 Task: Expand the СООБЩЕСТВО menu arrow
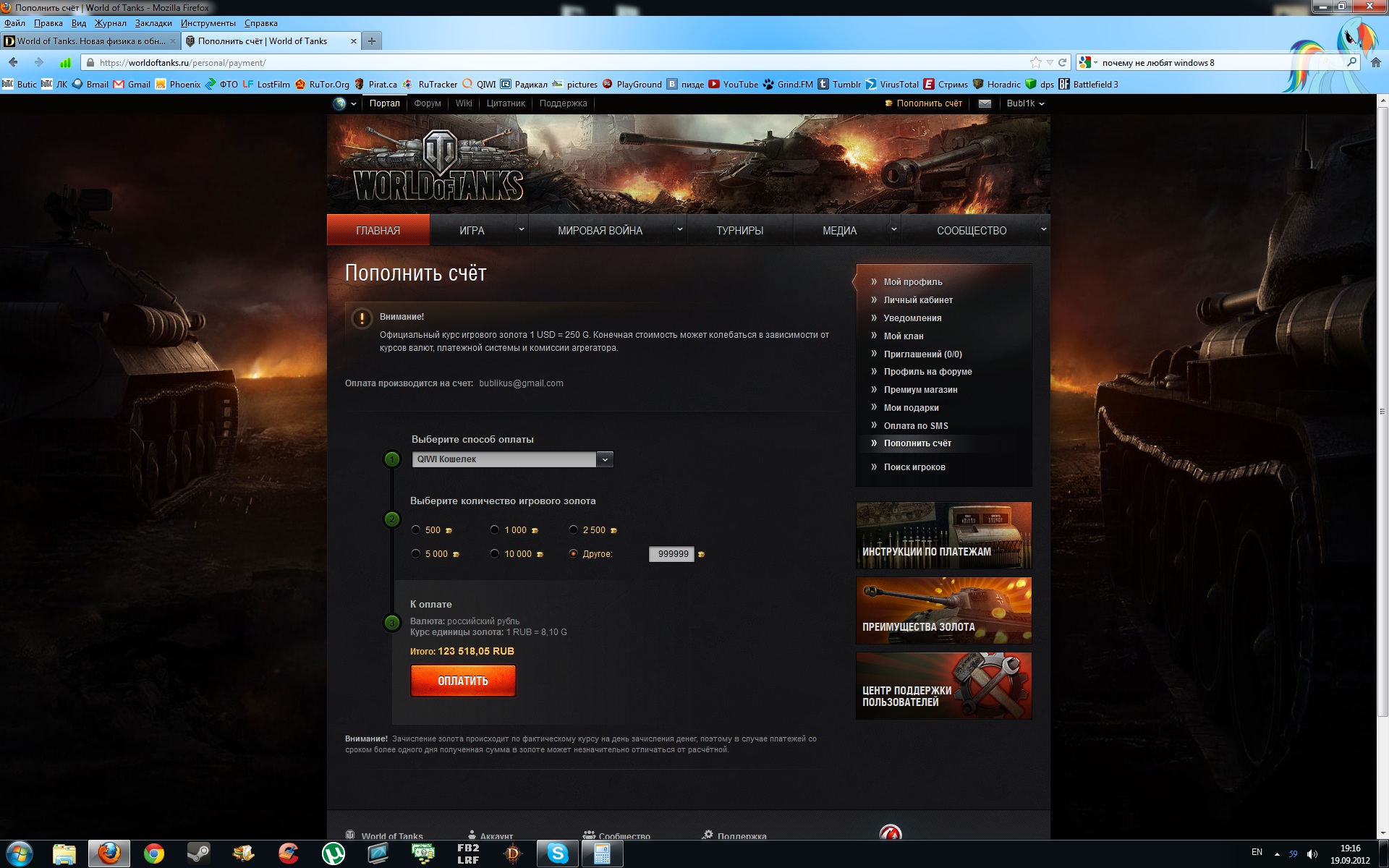[1043, 229]
